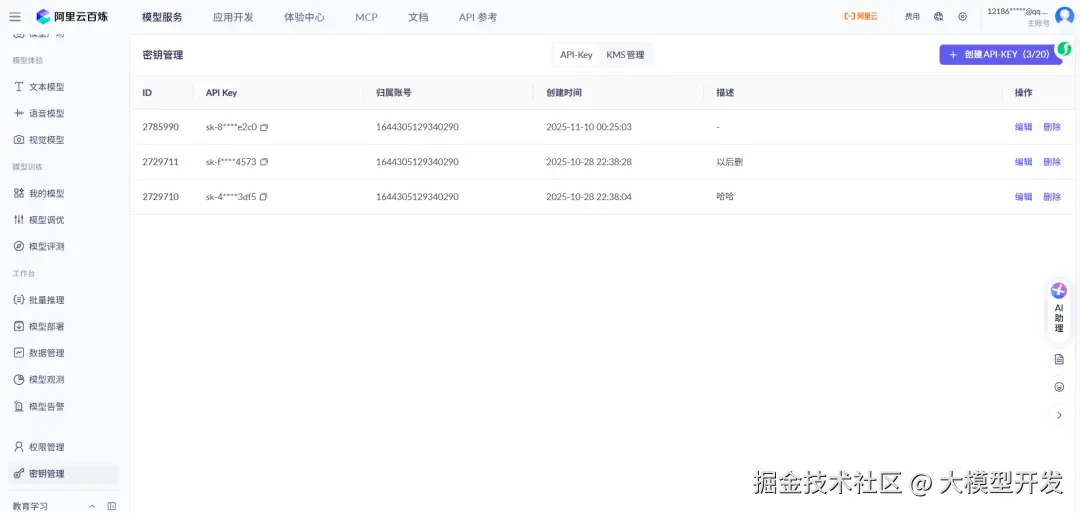Click the document icon on right edge
The image size is (1080, 513).
[x=1059, y=359]
